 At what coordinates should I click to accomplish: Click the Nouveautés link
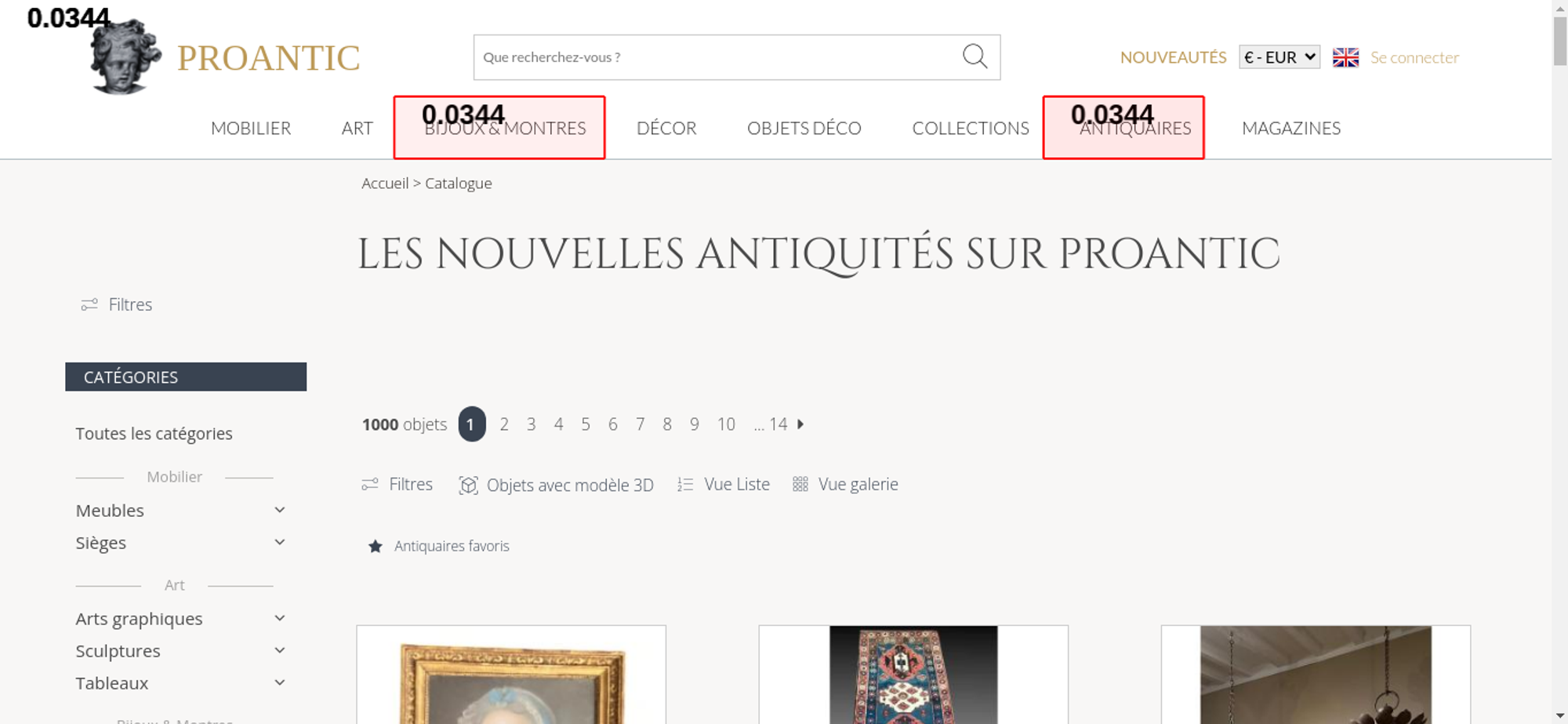click(1173, 57)
